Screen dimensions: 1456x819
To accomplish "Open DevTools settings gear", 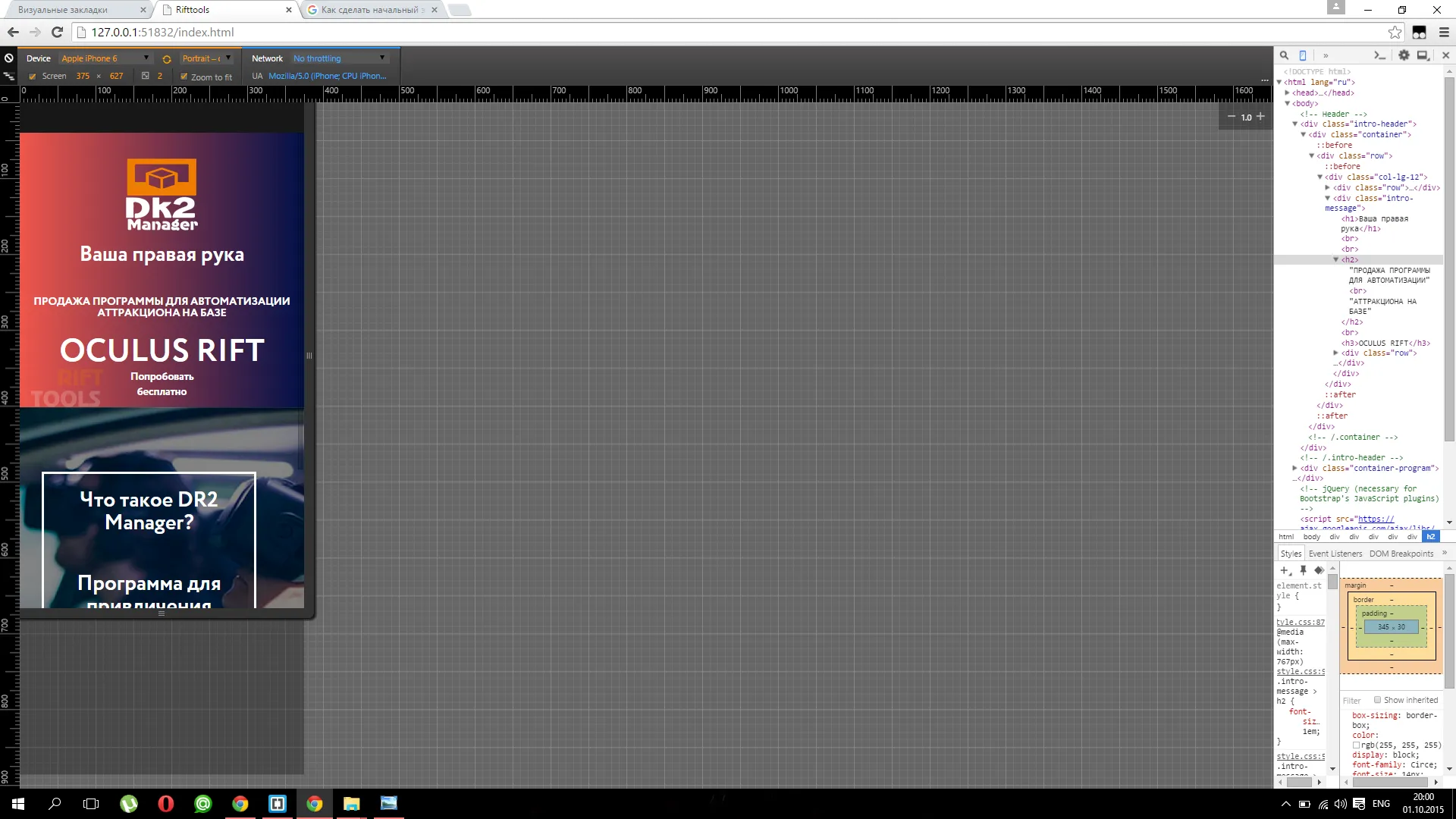I will pos(1404,55).
